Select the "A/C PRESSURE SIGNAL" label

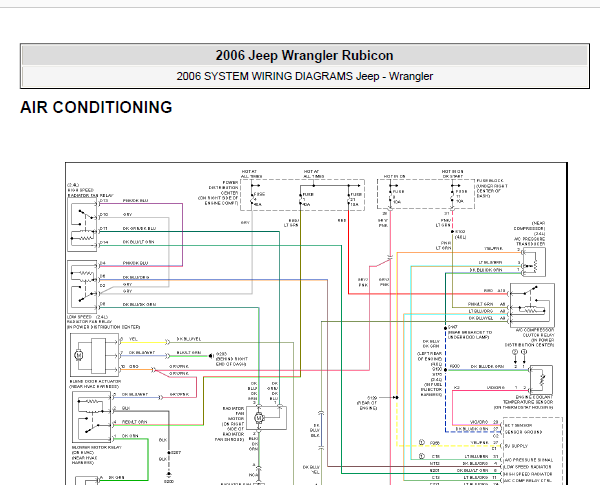tap(529, 460)
